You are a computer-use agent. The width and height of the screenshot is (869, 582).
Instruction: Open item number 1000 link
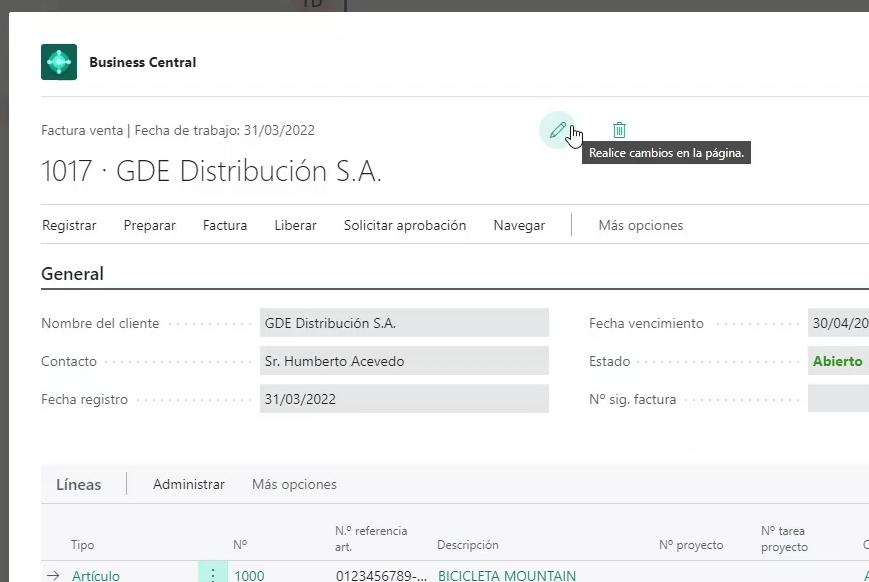point(249,575)
